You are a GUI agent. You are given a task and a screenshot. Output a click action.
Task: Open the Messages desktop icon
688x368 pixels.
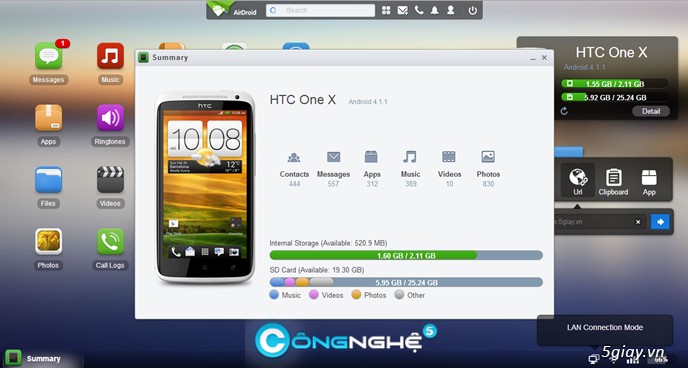(48, 56)
